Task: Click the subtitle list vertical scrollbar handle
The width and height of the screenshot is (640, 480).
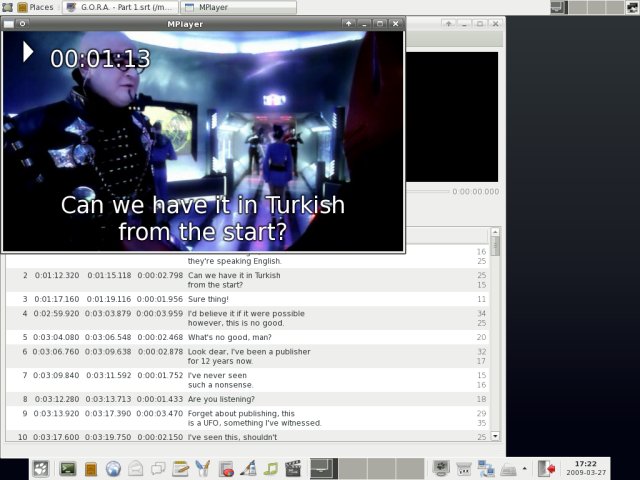Action: click(495, 246)
